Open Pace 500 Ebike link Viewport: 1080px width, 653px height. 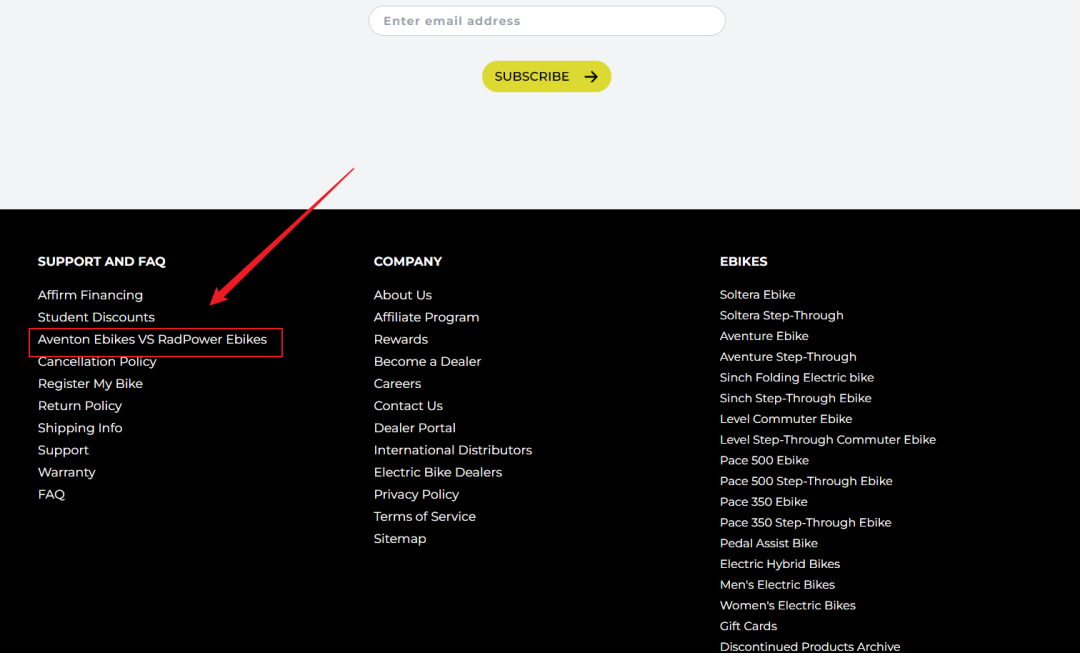pos(765,460)
